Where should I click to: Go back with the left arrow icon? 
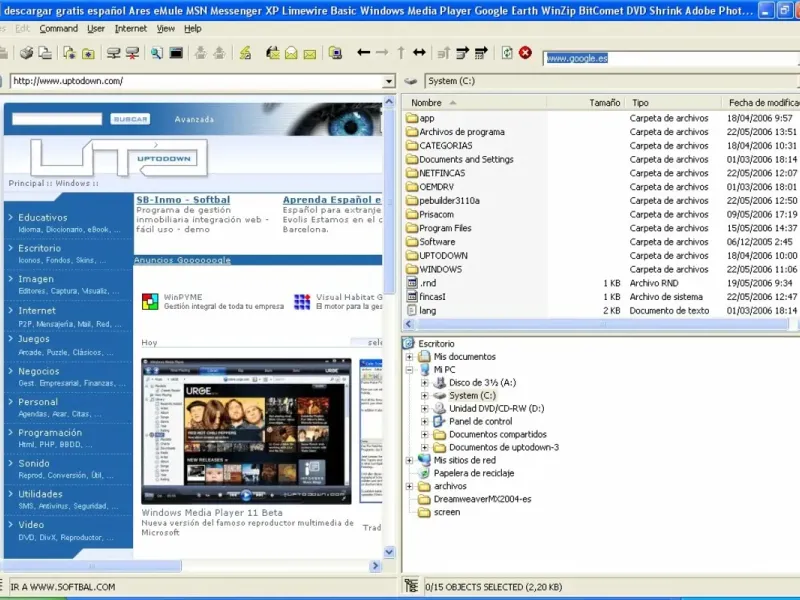click(x=363, y=52)
